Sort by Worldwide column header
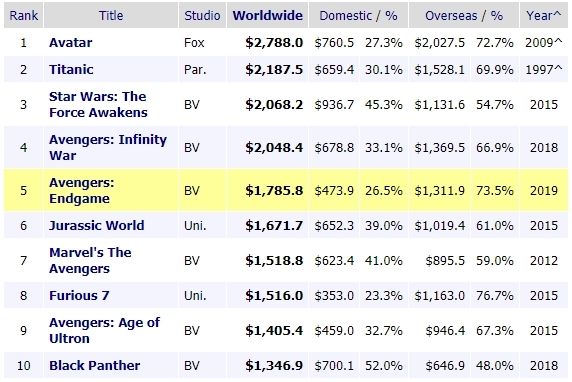The width and height of the screenshot is (572, 382). (x=268, y=16)
